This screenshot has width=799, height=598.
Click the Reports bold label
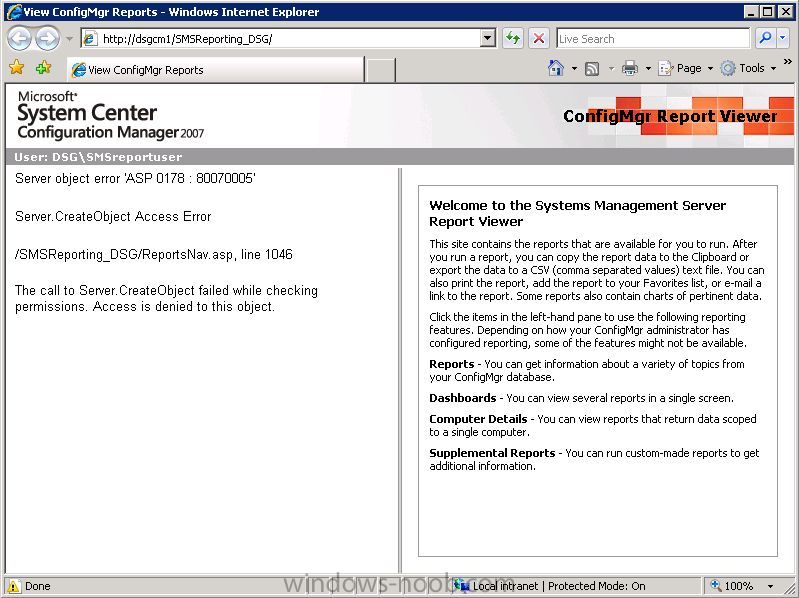(451, 364)
